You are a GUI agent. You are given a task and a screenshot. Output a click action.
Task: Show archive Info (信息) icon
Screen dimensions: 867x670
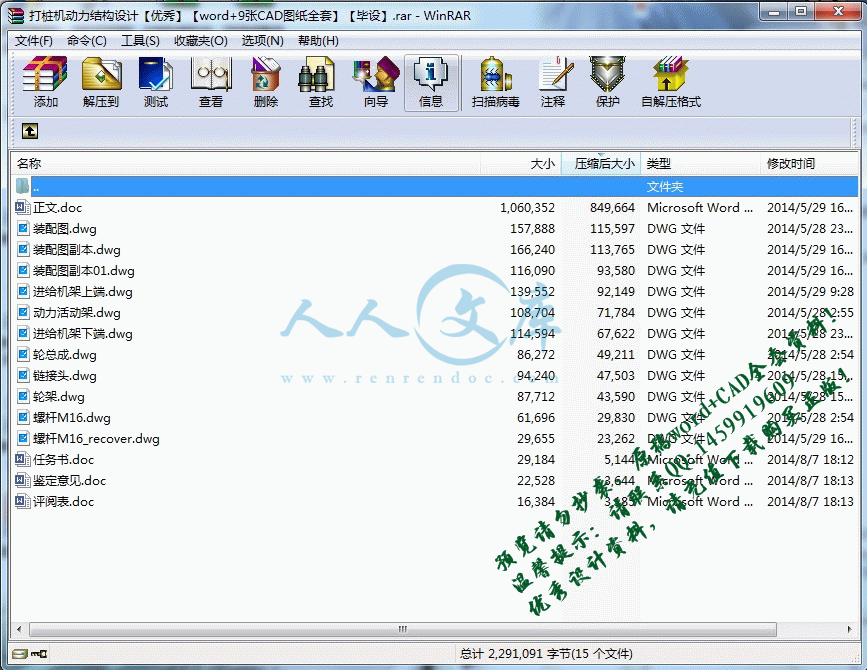431,82
